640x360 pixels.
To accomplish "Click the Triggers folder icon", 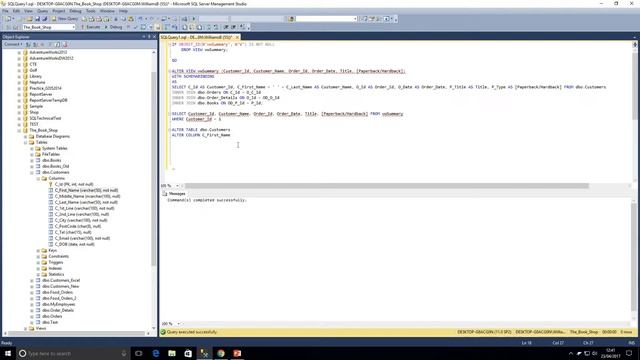I will click(44, 262).
